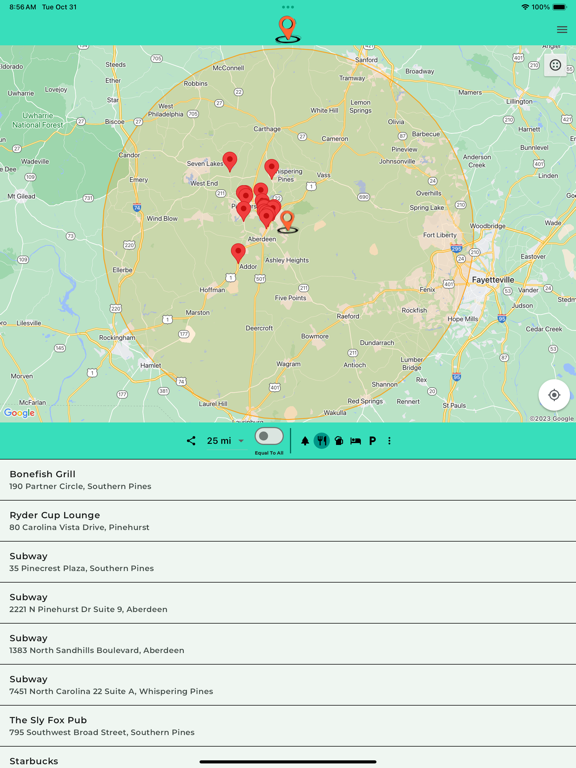Tap the red pin near Seven Lakes
Screen dimensions: 576x768
point(230,161)
